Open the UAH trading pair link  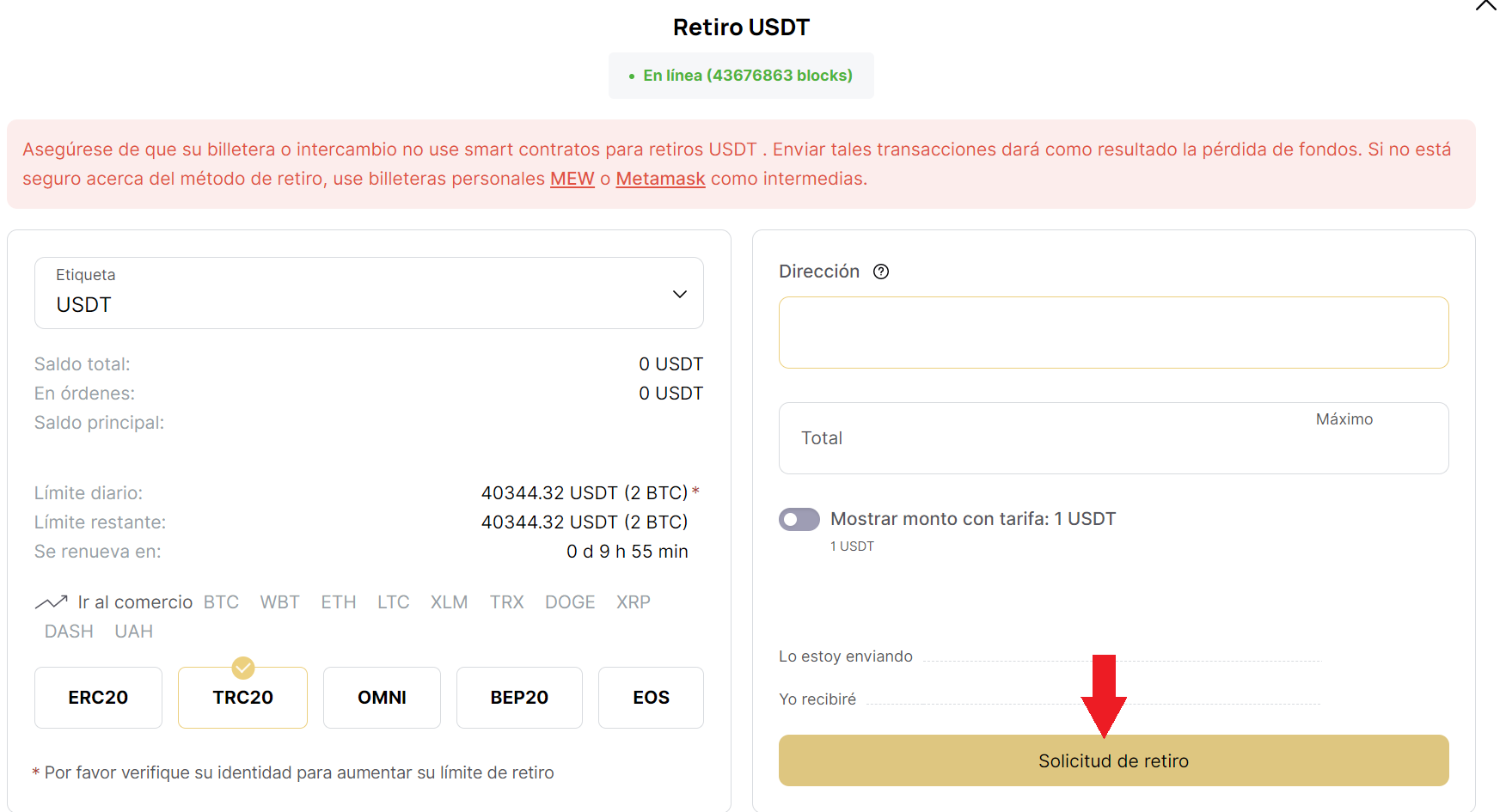[134, 632]
